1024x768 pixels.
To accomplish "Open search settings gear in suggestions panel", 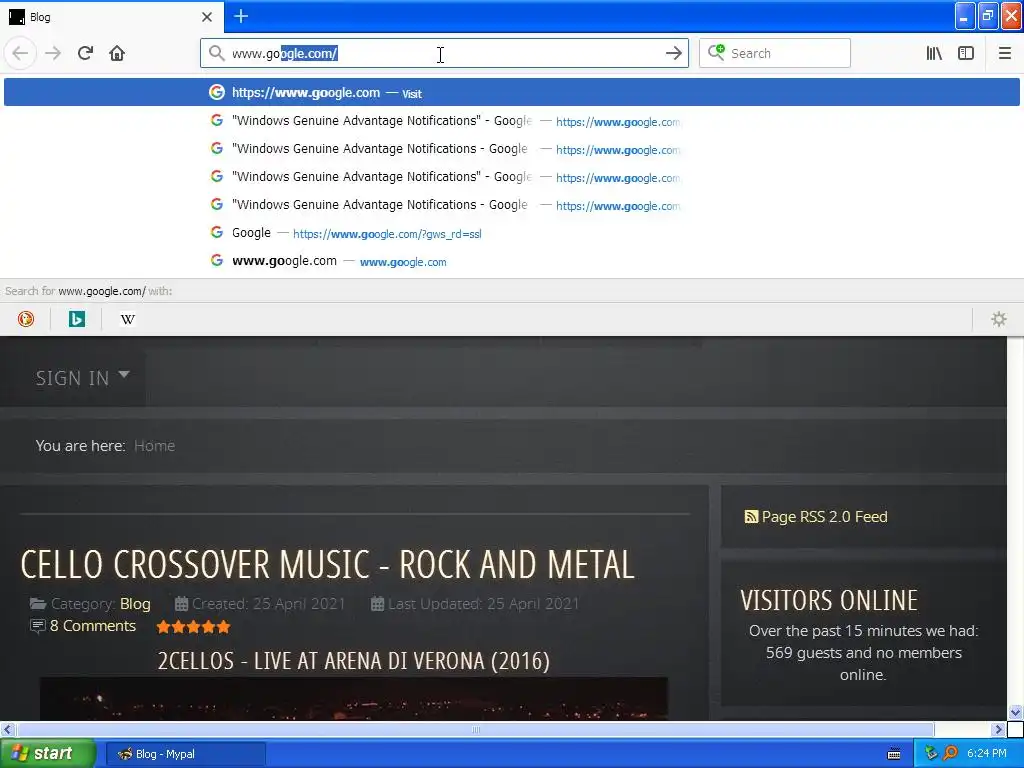I will (x=999, y=319).
